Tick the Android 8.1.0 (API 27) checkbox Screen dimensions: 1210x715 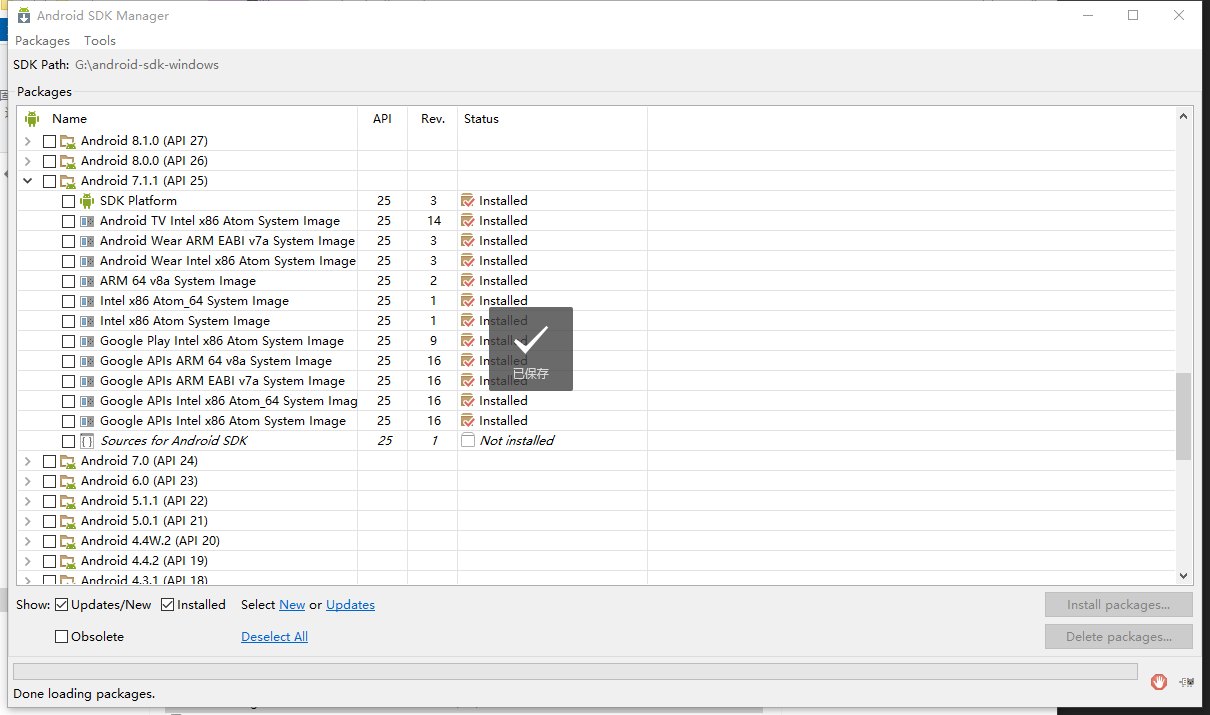click(49, 141)
